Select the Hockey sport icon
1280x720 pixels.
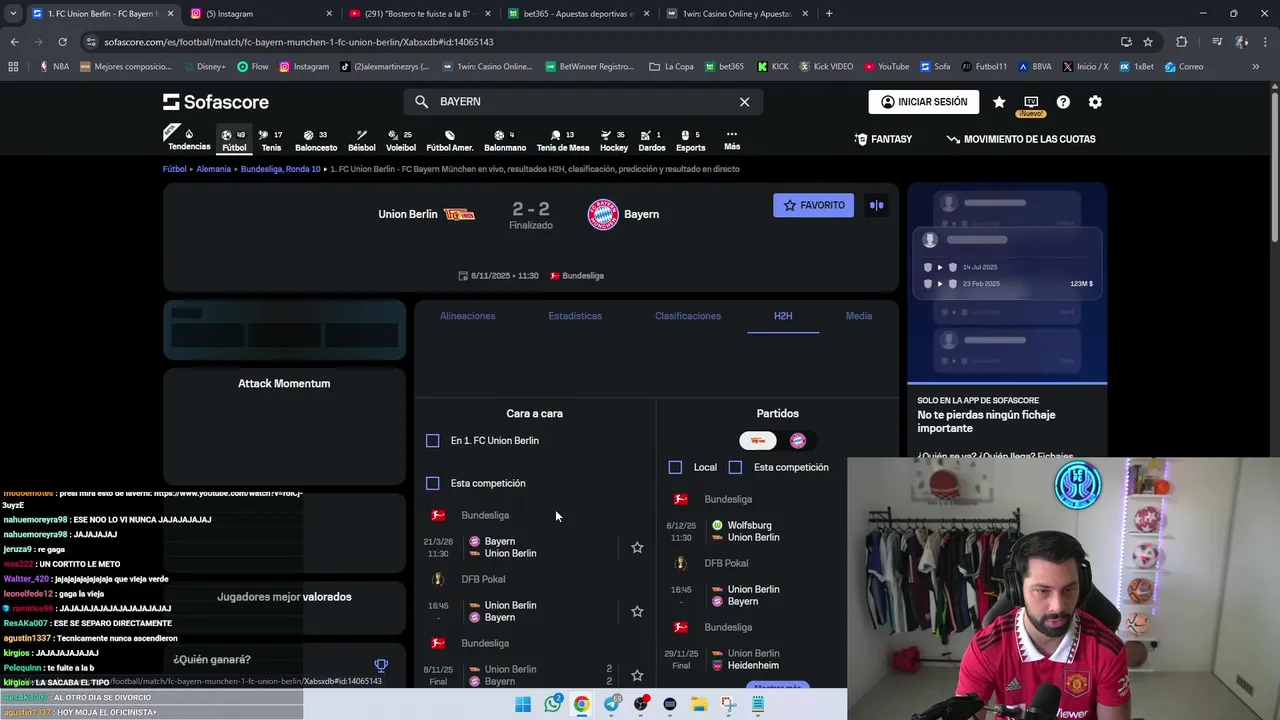[x=614, y=140]
